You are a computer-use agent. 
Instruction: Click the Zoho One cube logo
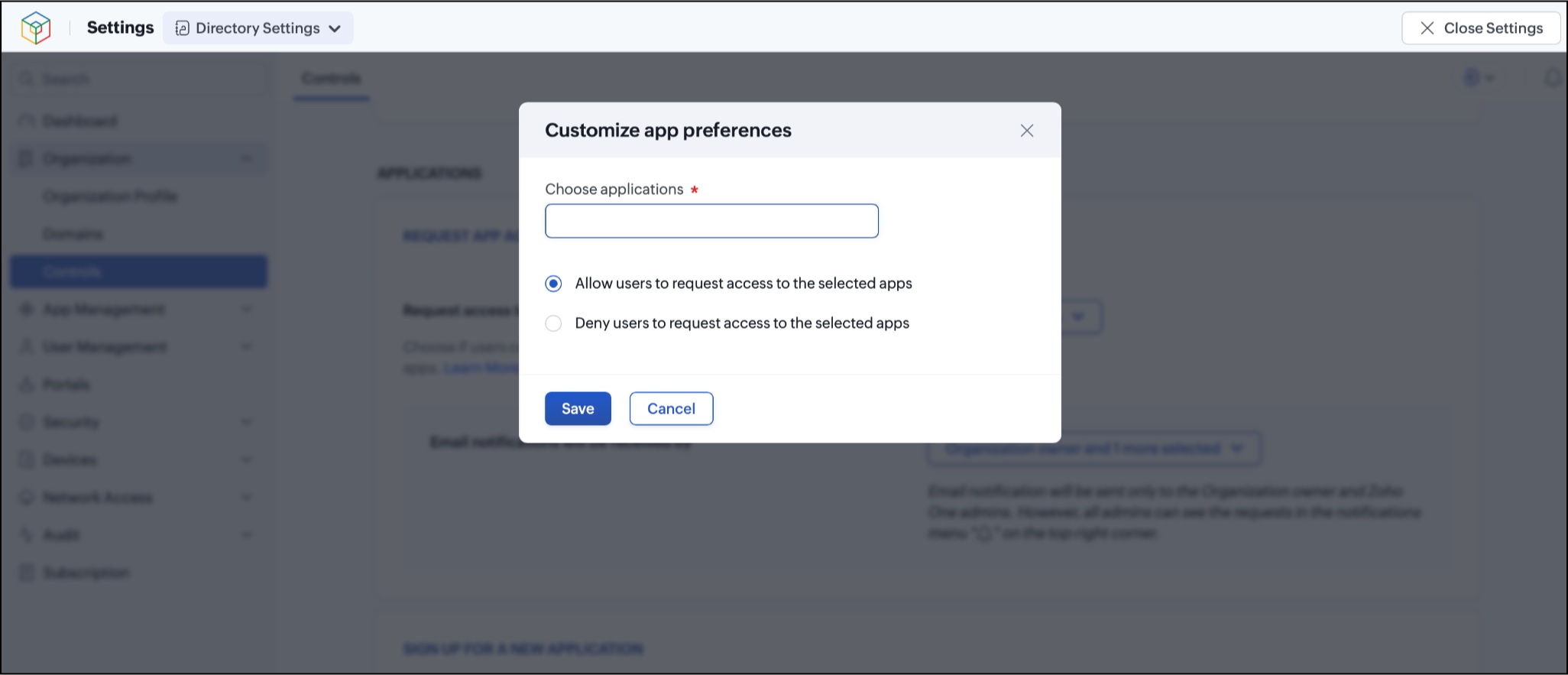point(35,28)
